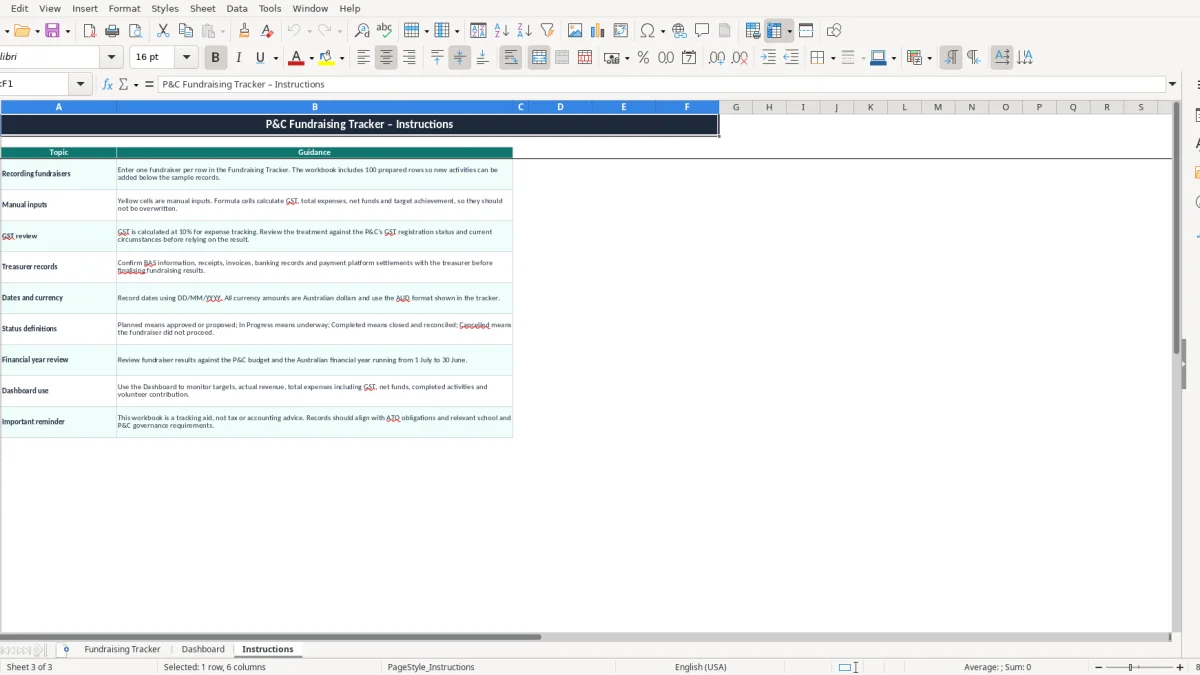This screenshot has height=675, width=1200.
Task: Open the Tools menu
Action: (270, 8)
